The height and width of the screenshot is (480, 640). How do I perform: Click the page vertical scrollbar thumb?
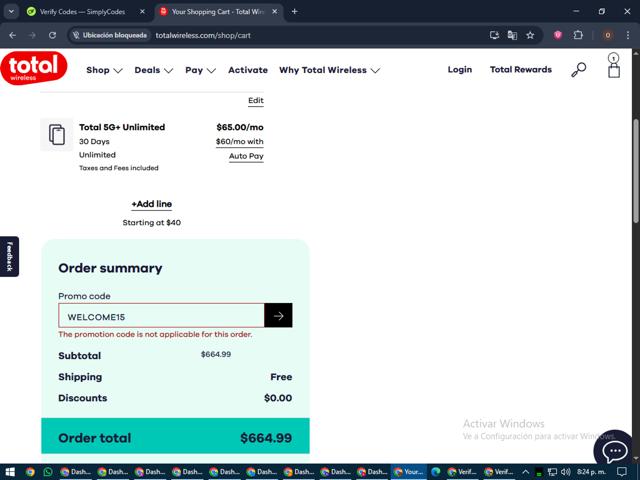(x=636, y=171)
